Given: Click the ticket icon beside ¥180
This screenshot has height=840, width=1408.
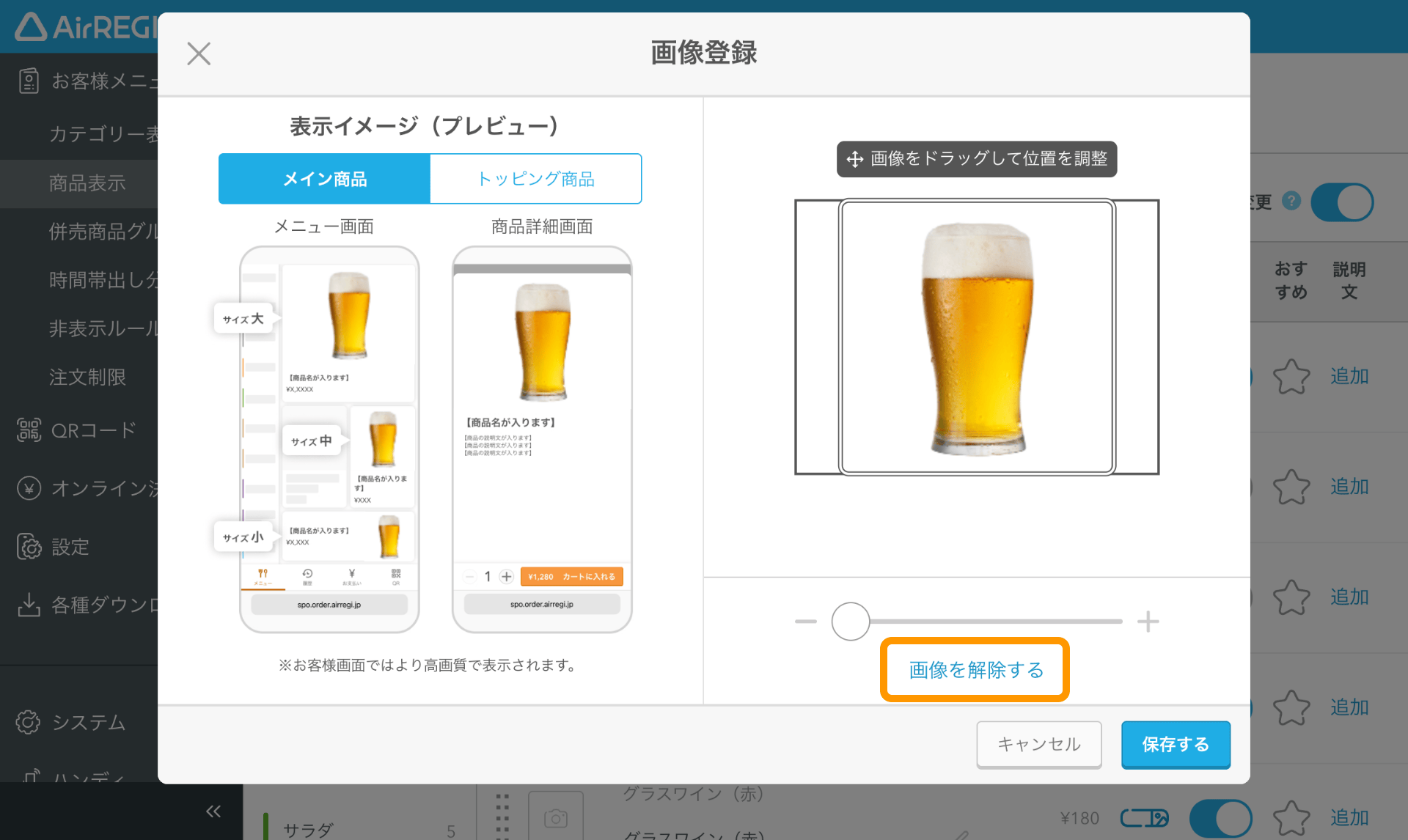Looking at the screenshot, I should click(x=1145, y=818).
